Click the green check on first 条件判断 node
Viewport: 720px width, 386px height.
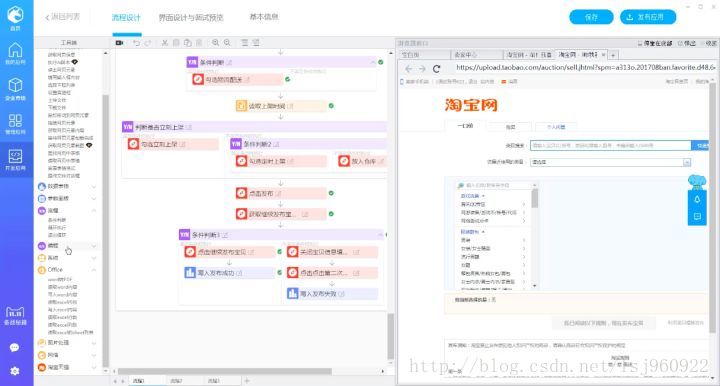[381, 62]
